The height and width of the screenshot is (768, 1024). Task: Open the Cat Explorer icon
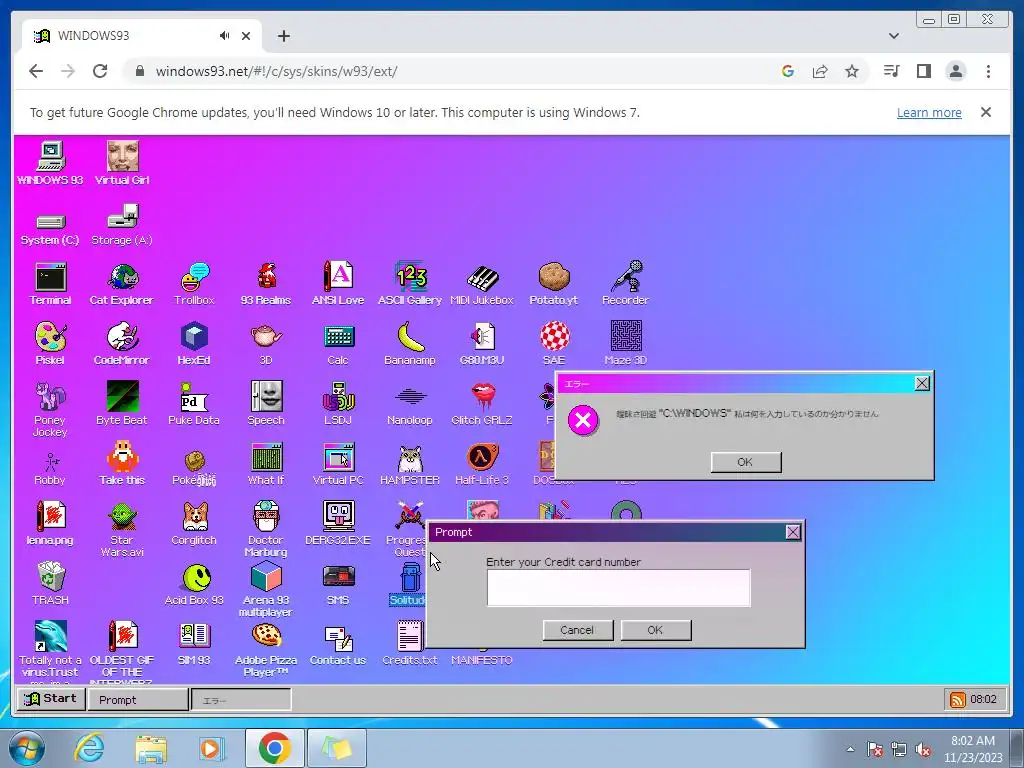(x=122, y=283)
